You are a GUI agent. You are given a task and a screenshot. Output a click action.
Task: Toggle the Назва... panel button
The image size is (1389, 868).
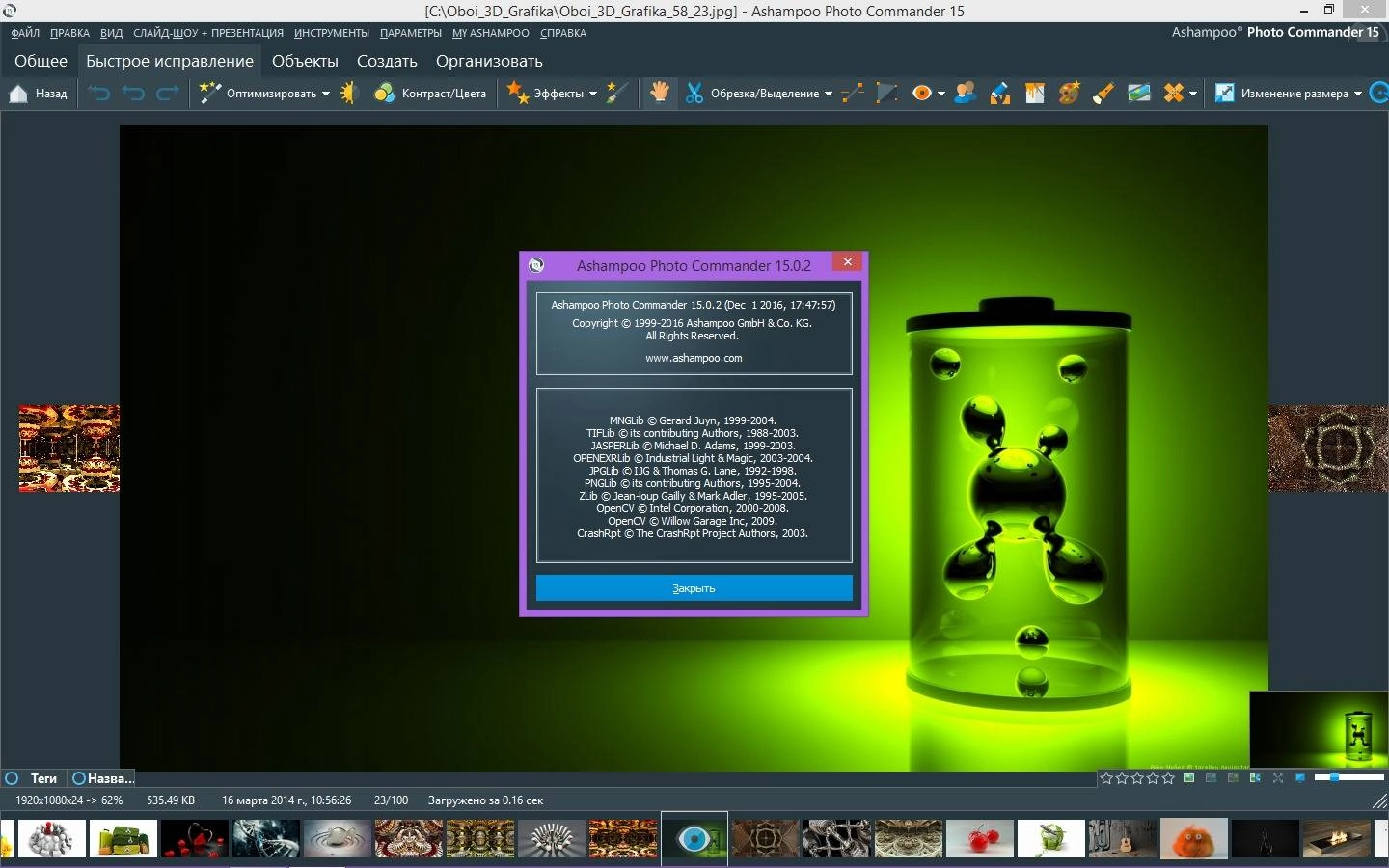coord(102,778)
